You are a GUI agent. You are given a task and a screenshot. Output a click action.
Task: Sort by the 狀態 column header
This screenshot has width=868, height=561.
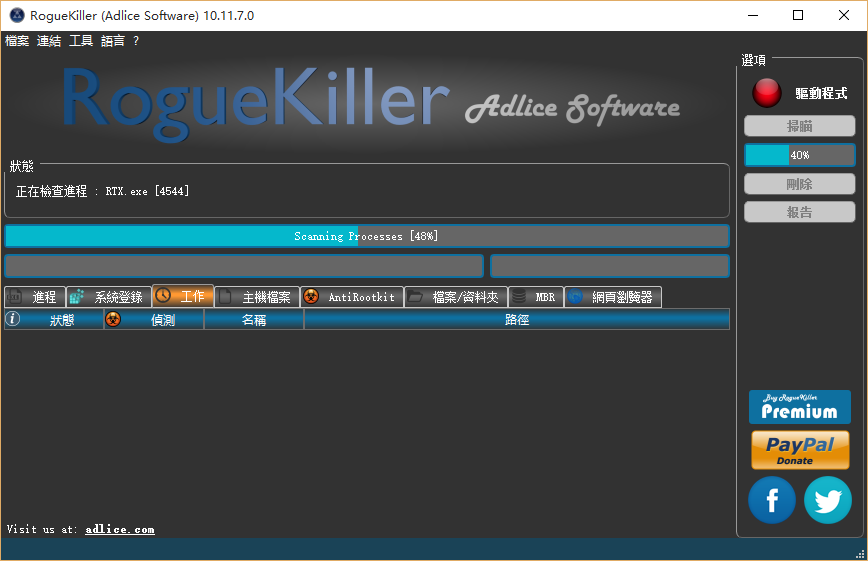(x=54, y=320)
